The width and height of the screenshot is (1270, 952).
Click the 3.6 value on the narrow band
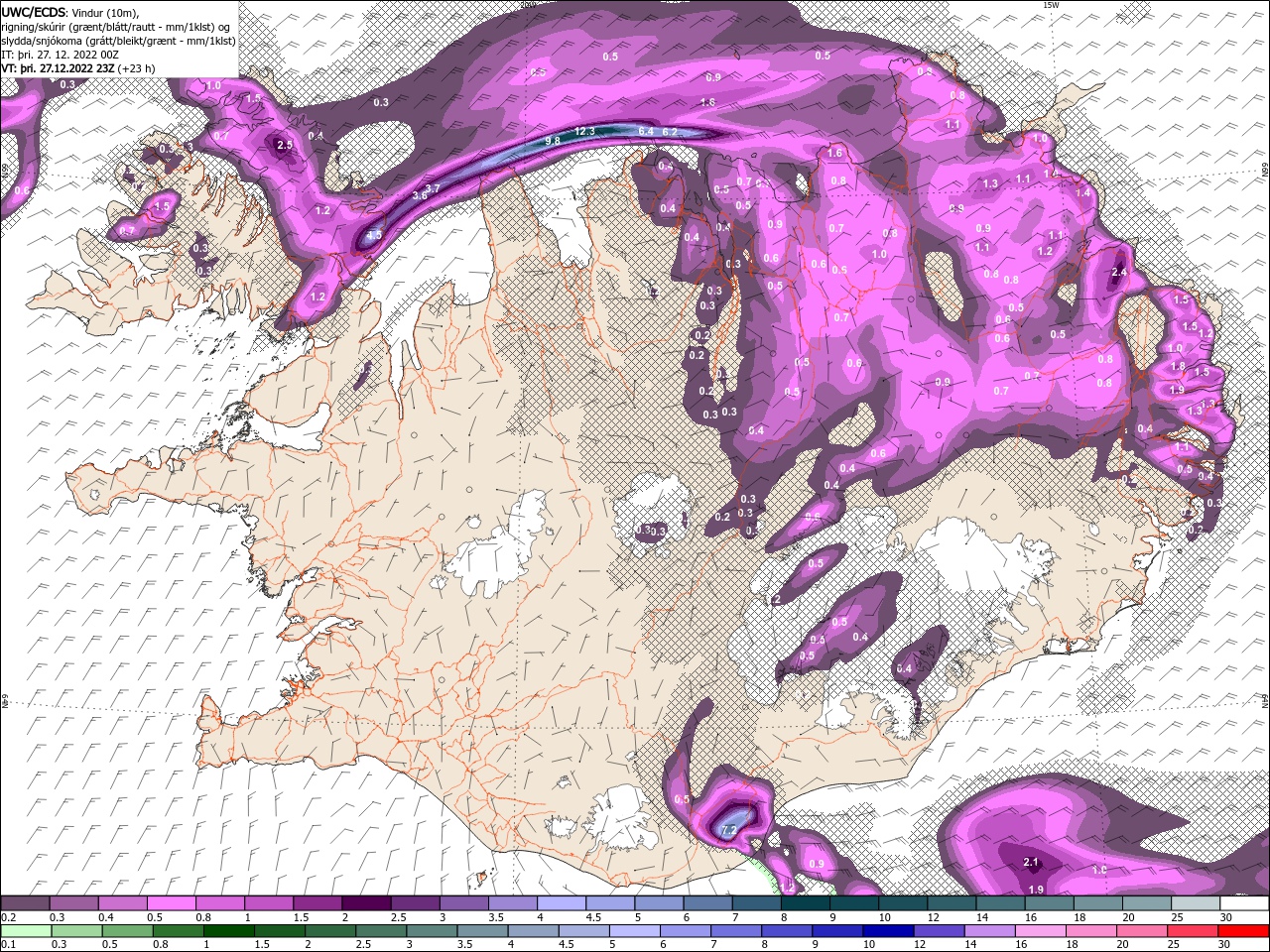(420, 196)
